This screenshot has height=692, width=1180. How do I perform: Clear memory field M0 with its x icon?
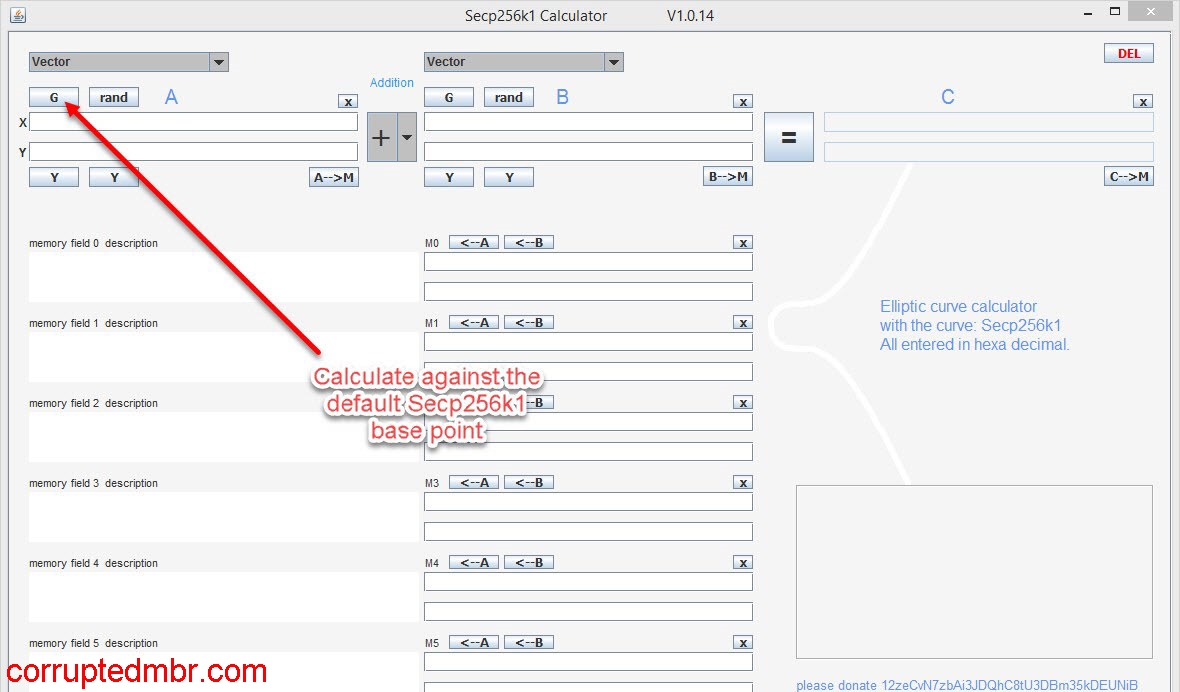tap(743, 242)
